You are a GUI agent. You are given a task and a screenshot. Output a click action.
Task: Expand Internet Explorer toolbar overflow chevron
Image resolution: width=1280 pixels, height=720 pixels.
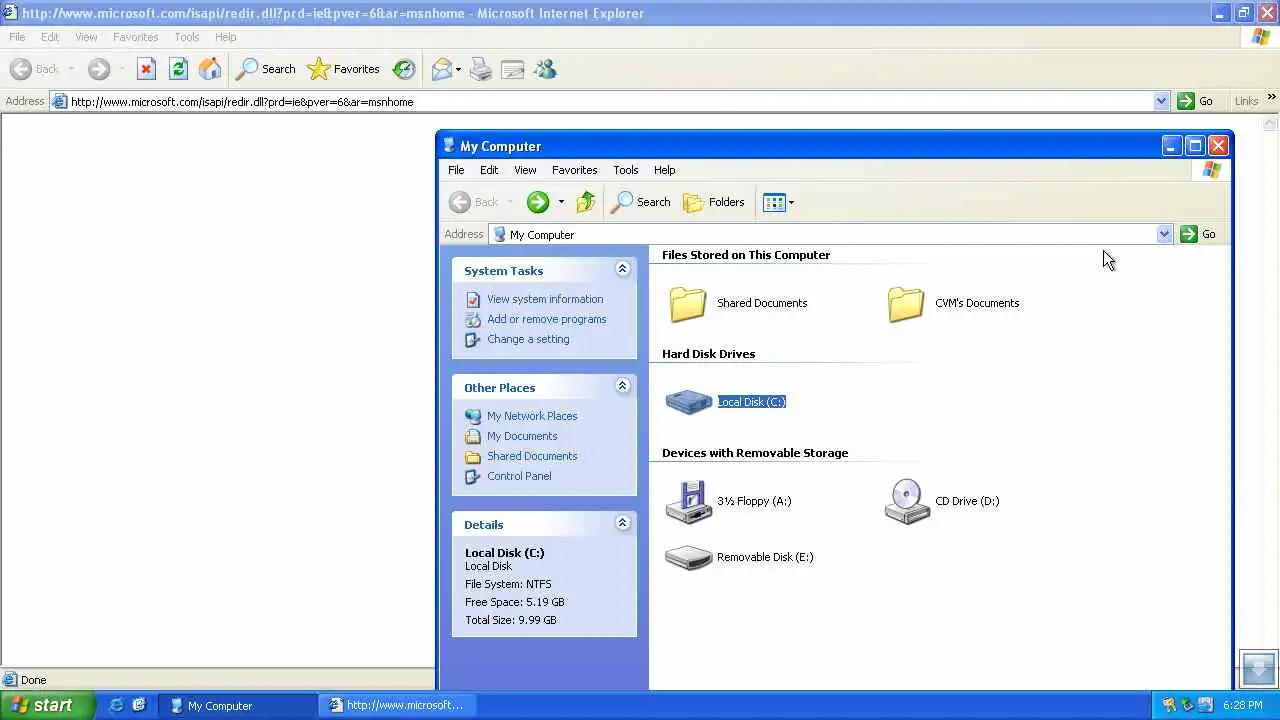(x=1271, y=97)
